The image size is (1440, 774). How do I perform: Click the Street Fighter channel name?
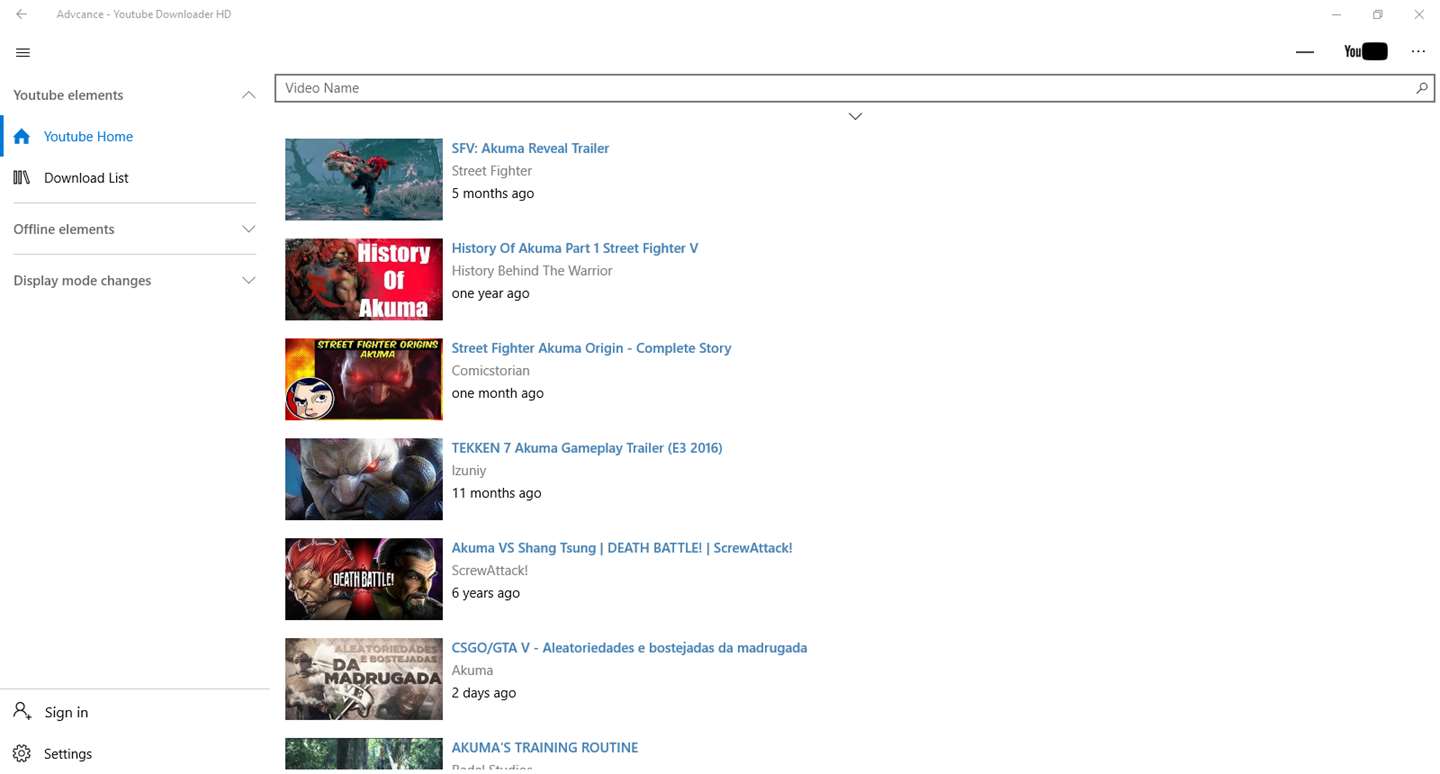[x=492, y=171]
